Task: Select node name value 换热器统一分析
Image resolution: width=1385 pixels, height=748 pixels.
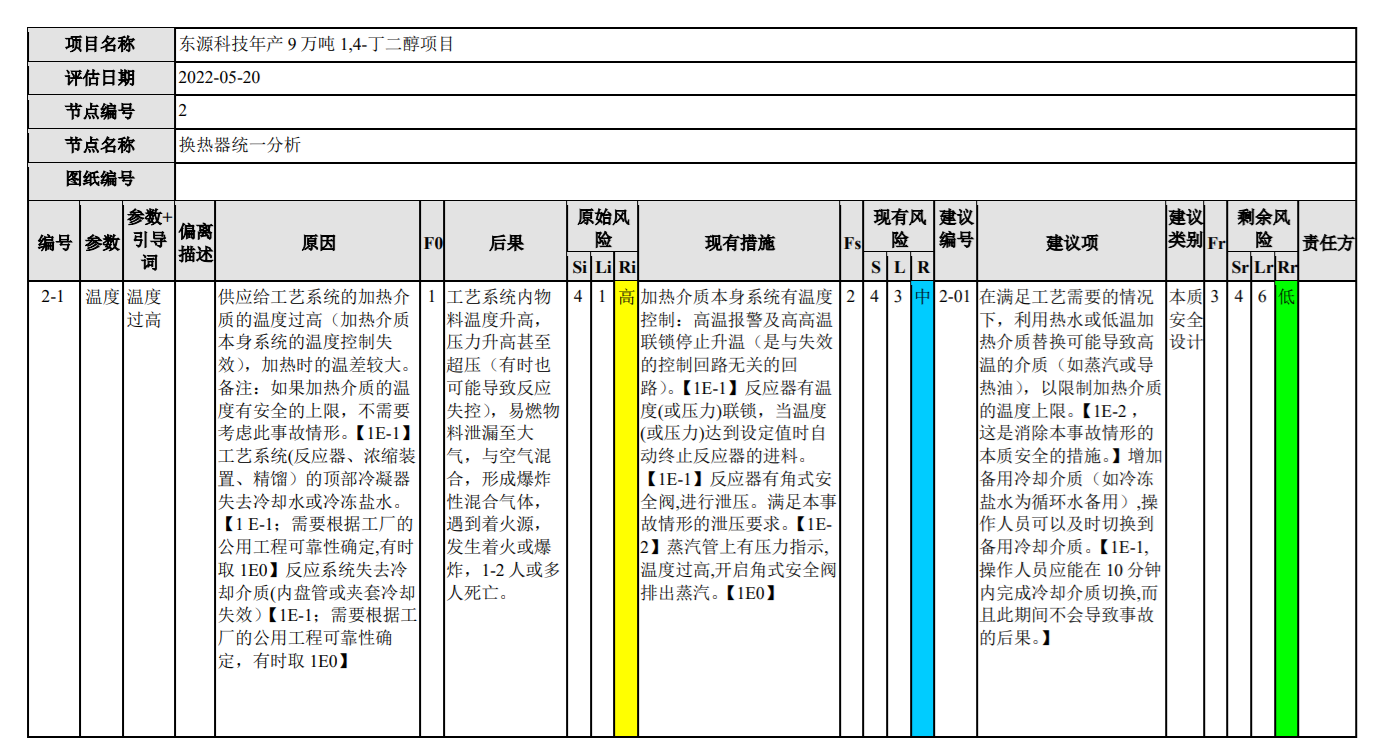Action: point(240,146)
